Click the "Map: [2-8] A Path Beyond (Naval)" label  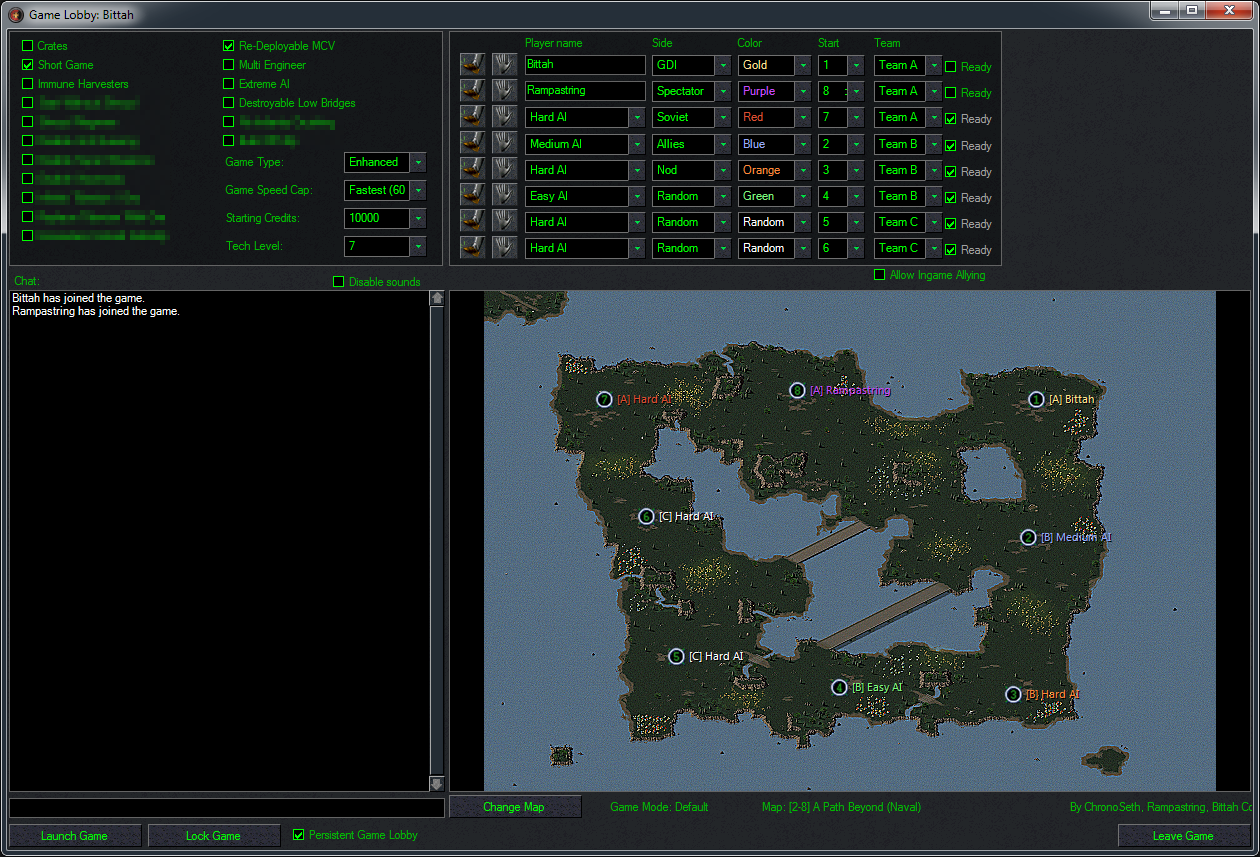(x=841, y=807)
